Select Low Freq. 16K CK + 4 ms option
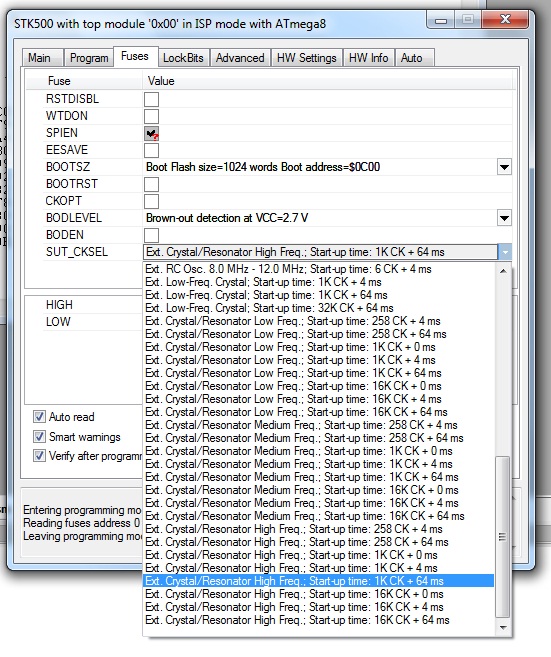 pyautogui.click(x=318, y=399)
